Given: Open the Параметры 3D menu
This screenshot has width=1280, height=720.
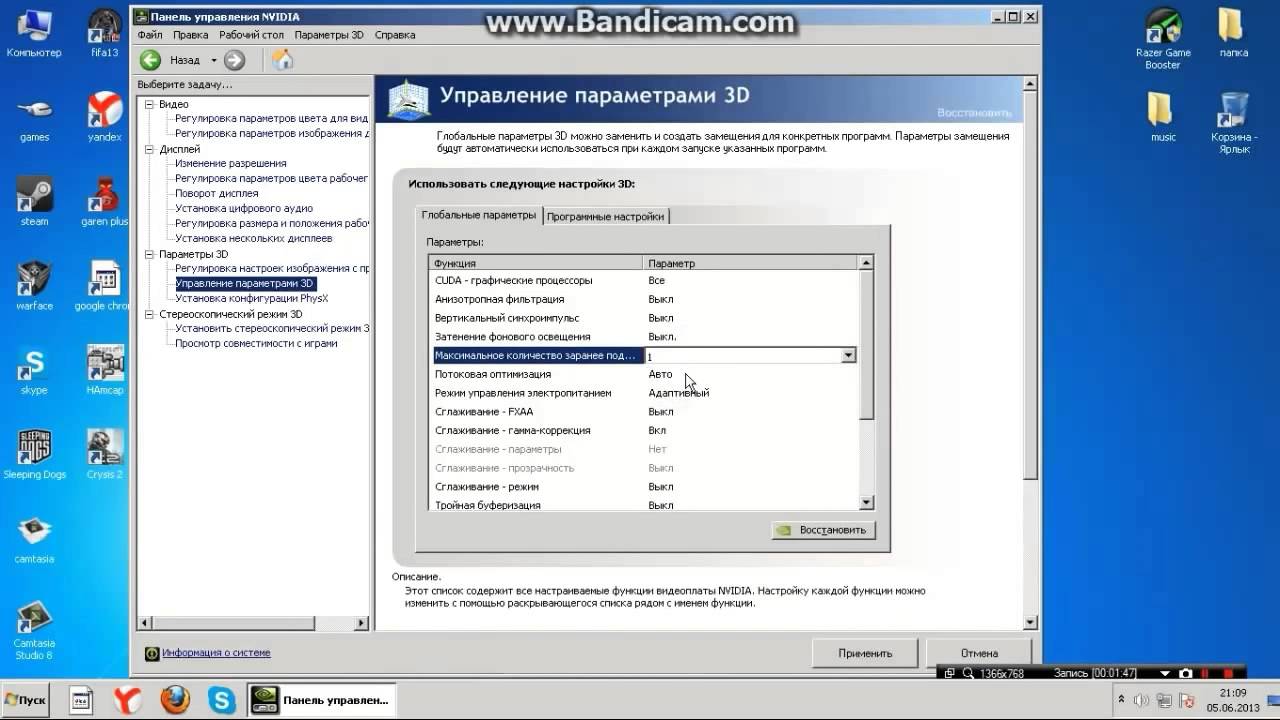Looking at the screenshot, I should 329,35.
